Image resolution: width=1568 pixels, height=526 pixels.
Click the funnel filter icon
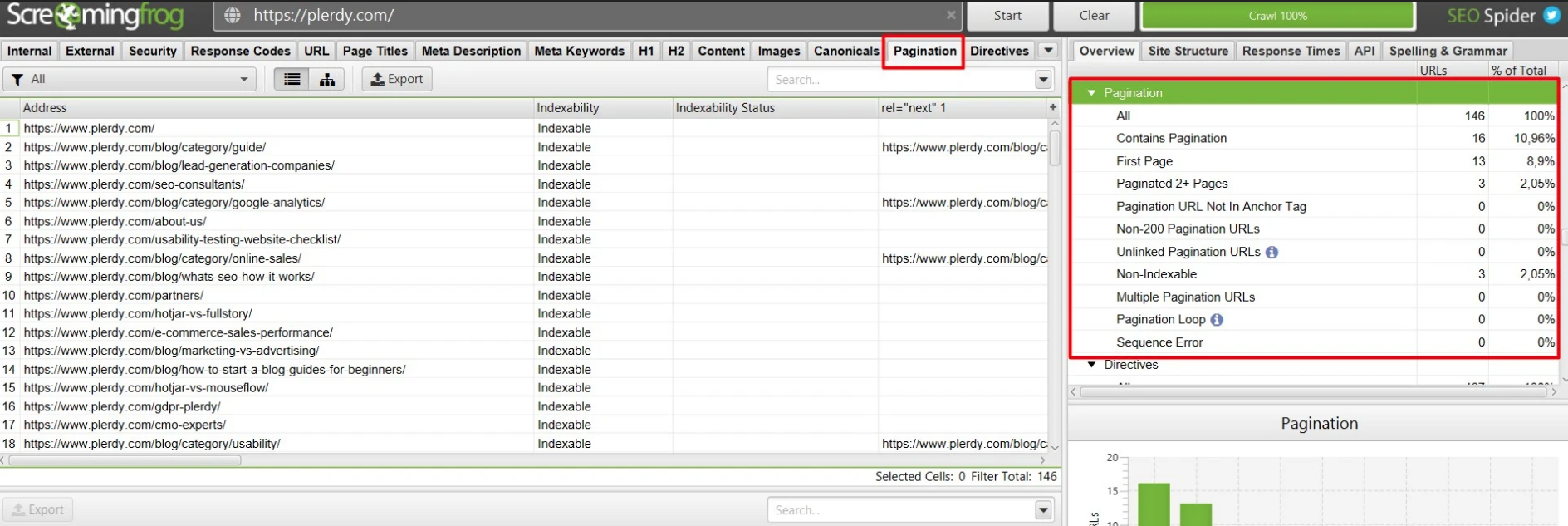point(17,79)
